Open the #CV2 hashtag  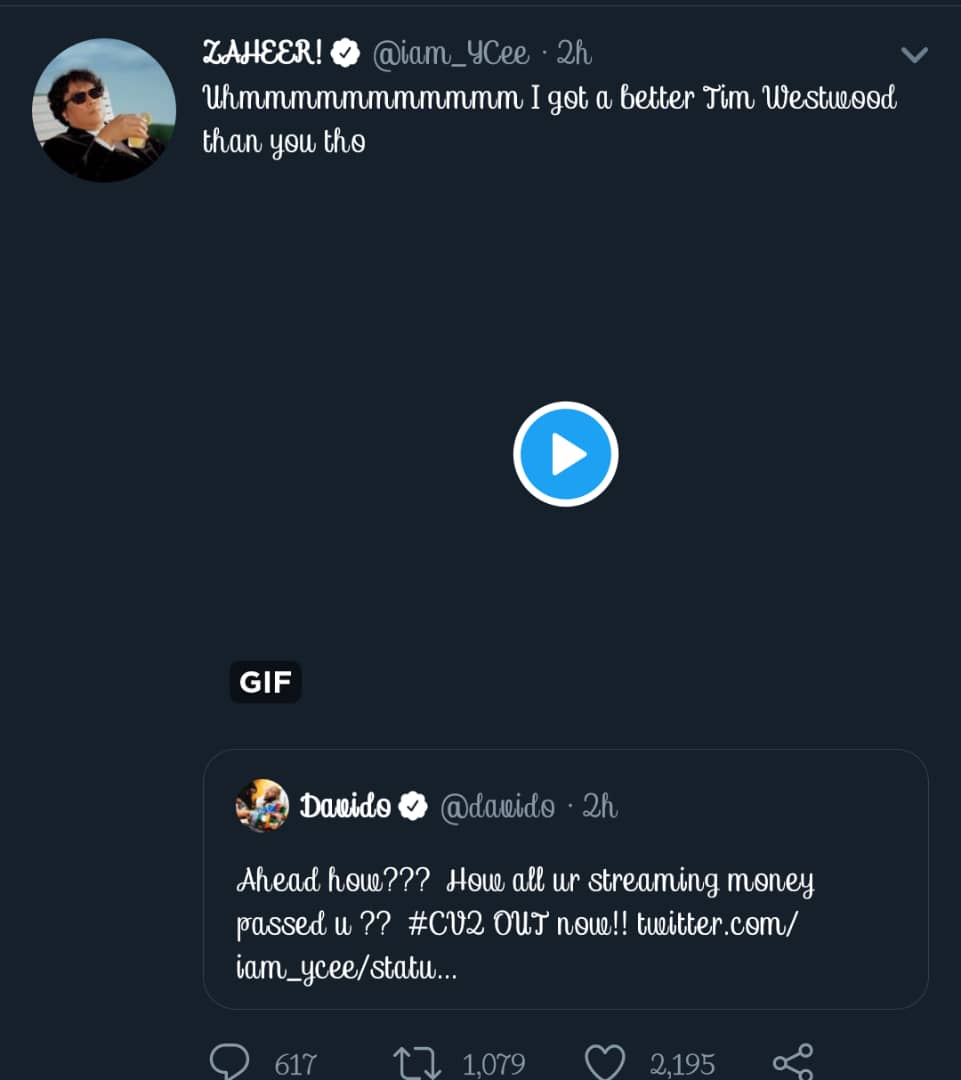point(435,925)
